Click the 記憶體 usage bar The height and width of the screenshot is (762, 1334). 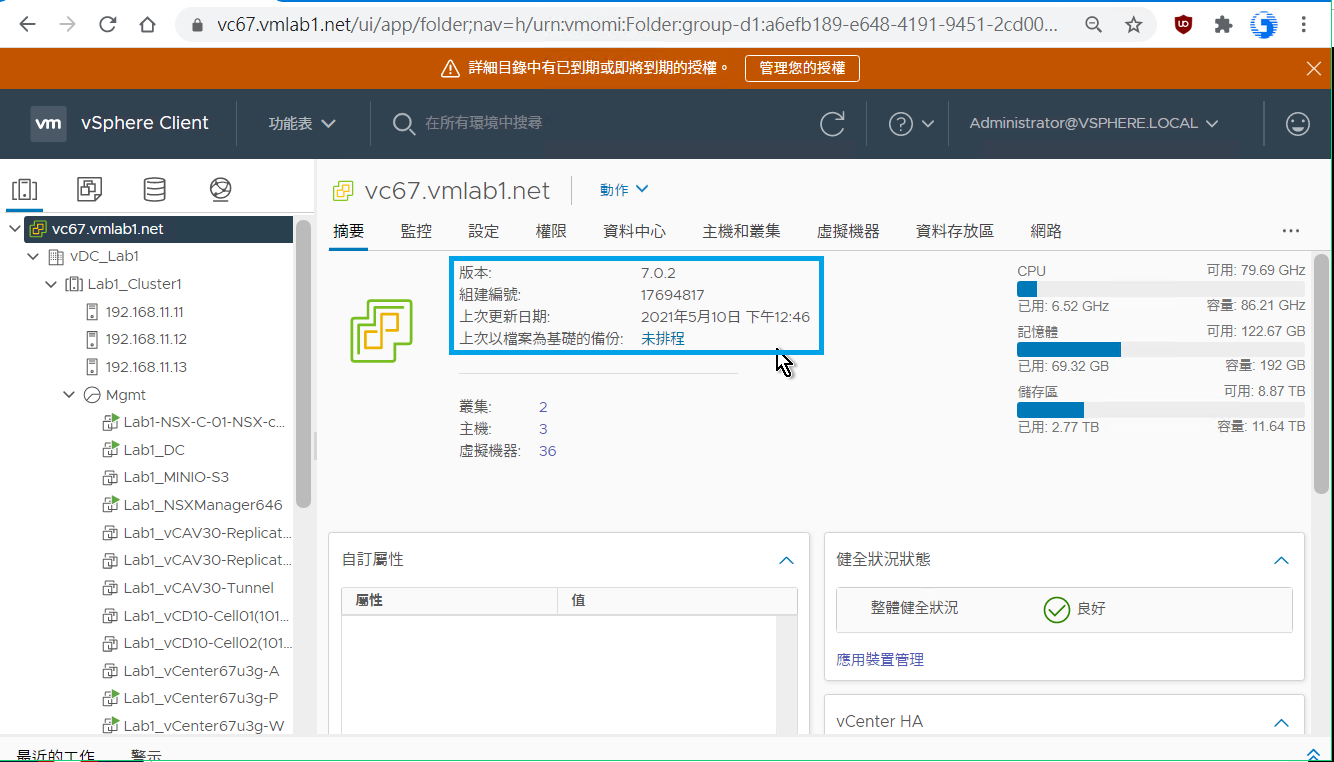1161,349
